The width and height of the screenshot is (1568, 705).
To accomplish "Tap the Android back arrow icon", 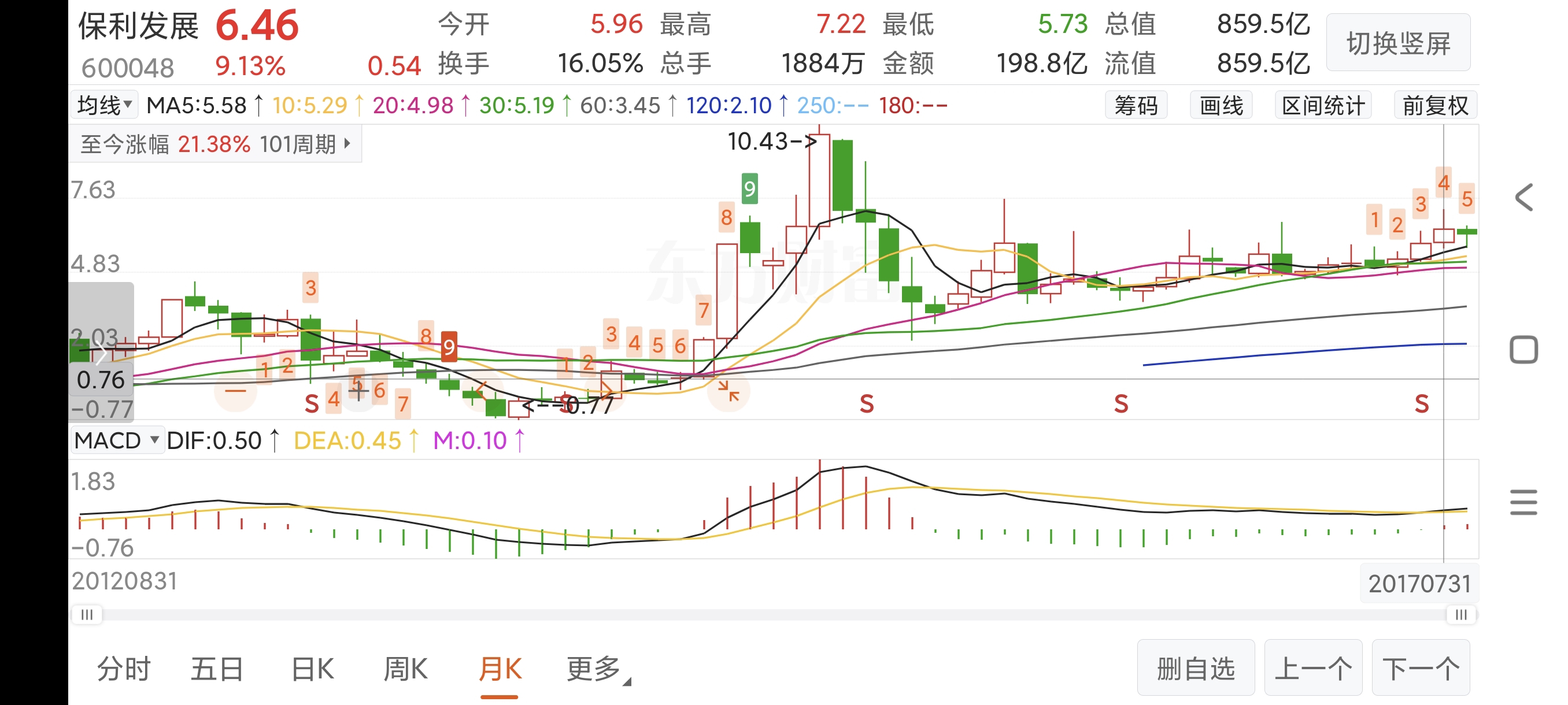I will coord(1524,198).
